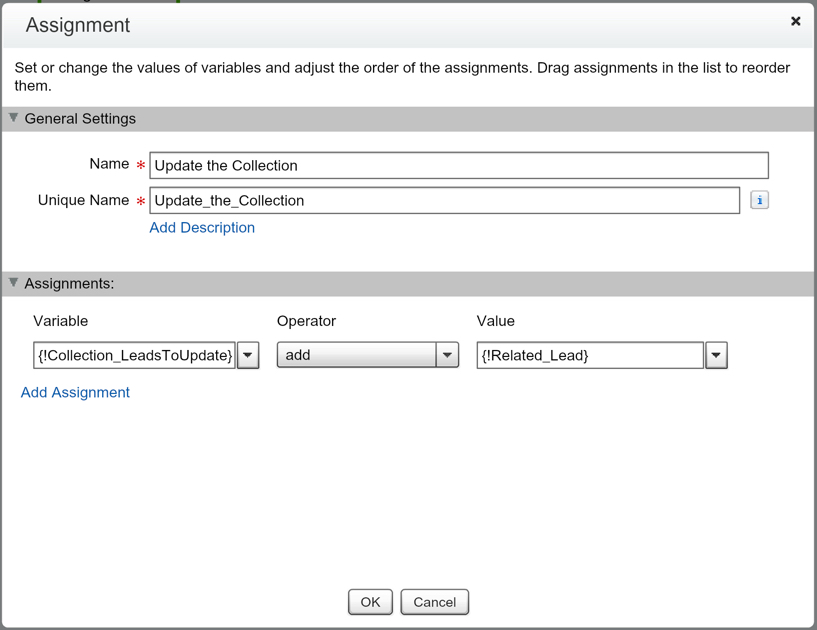Click into the Name text field

coord(458,165)
